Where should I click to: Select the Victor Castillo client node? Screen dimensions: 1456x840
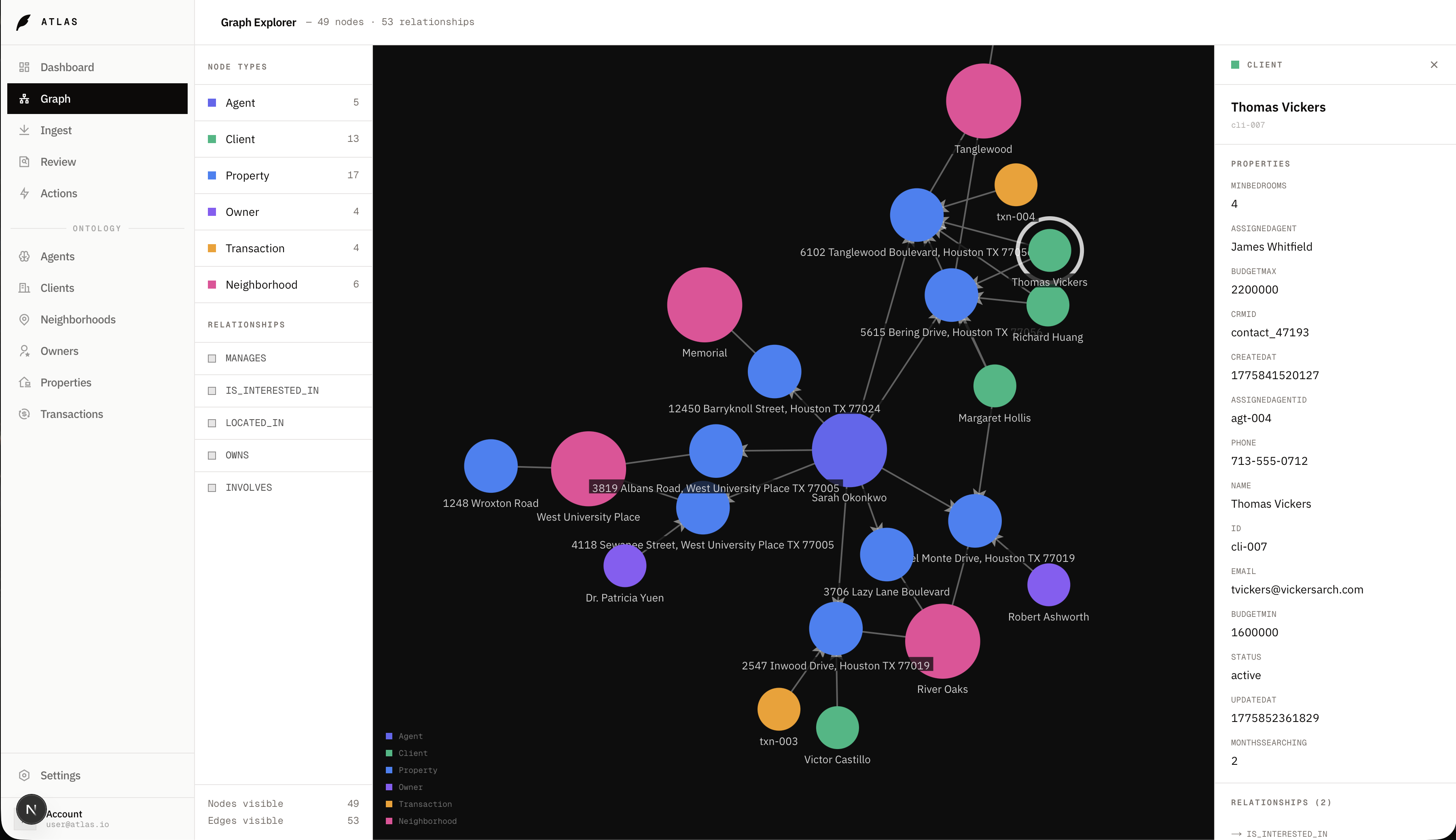(x=837, y=728)
